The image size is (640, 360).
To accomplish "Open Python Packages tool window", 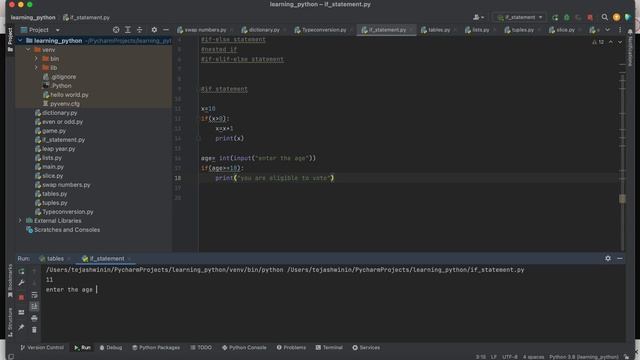I will 156,347.
